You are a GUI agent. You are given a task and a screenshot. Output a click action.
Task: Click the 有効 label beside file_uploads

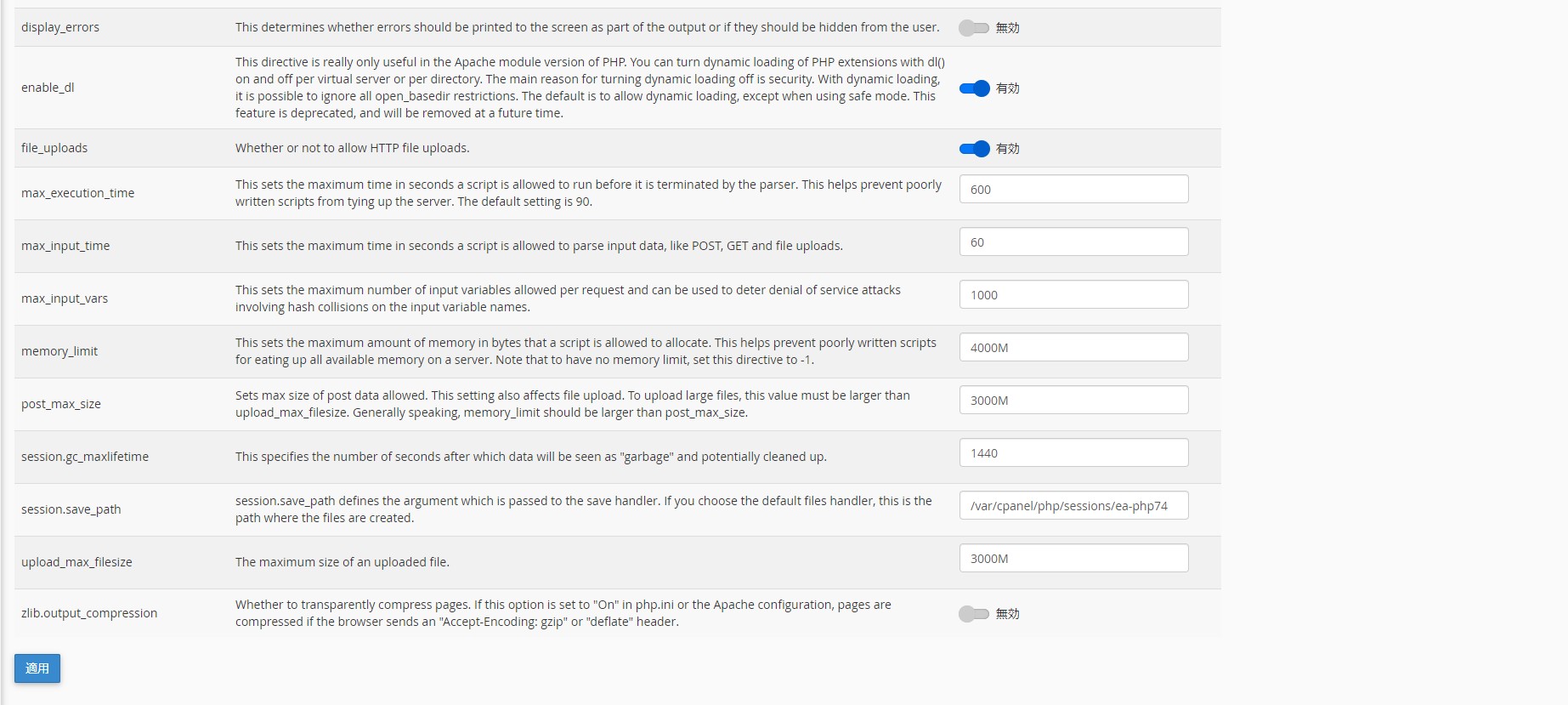(1007, 149)
